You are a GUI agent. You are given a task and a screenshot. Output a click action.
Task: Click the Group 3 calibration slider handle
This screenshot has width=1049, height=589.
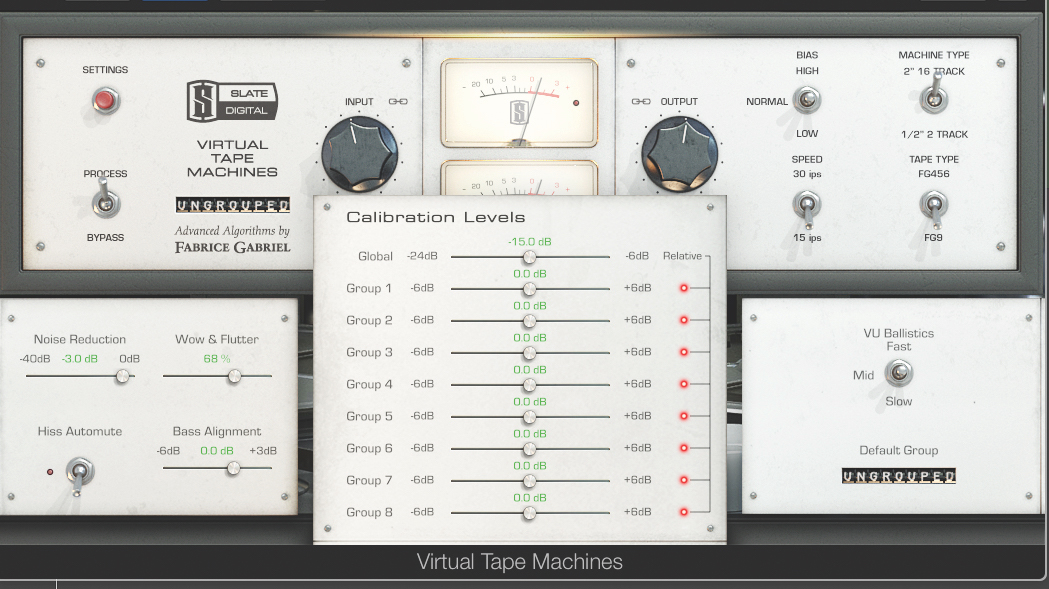pyautogui.click(x=529, y=353)
